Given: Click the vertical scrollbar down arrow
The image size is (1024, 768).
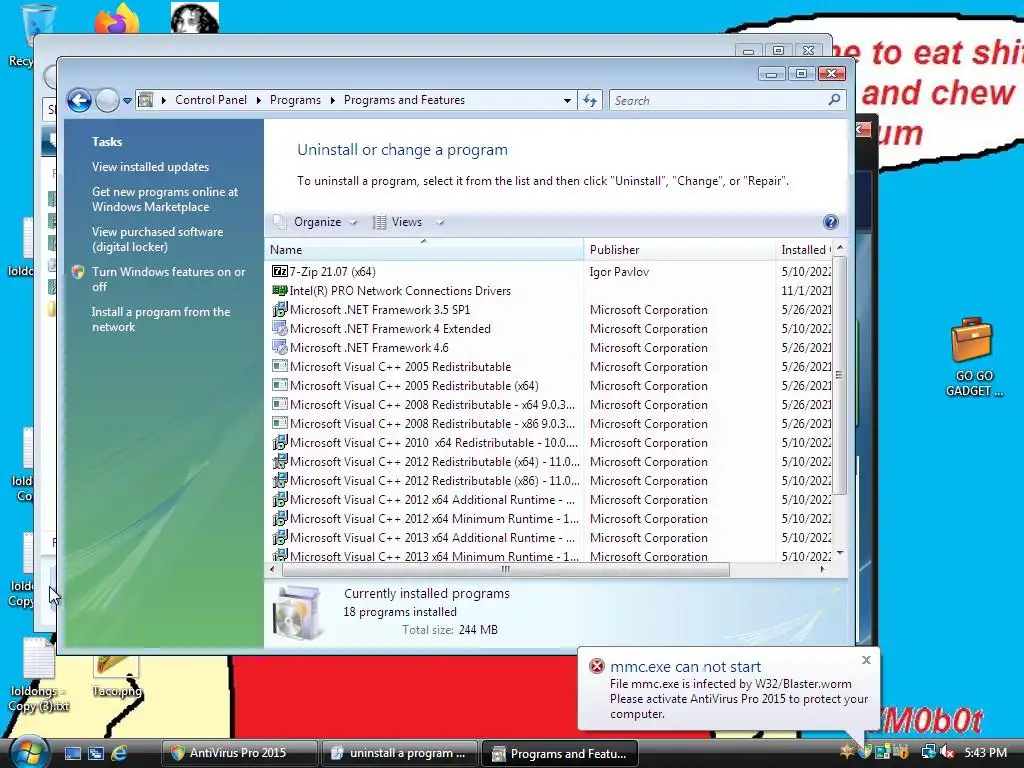Looking at the screenshot, I should pos(840,553).
